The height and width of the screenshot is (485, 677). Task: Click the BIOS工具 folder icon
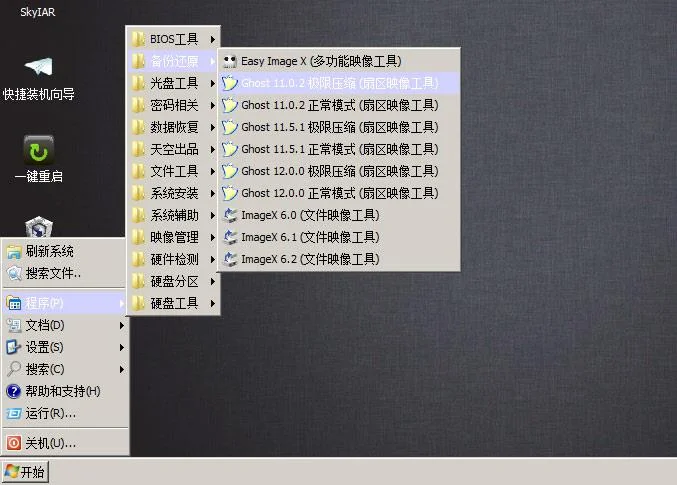point(138,39)
